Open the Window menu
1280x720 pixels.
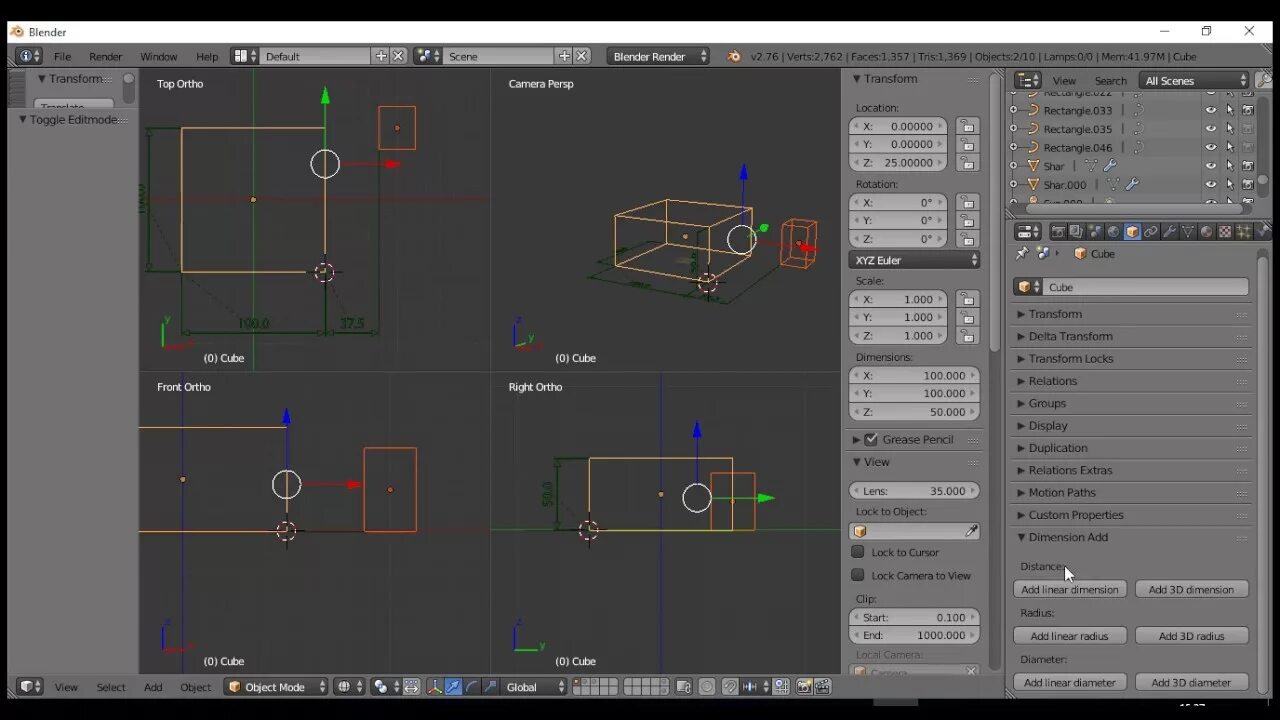[x=158, y=57]
